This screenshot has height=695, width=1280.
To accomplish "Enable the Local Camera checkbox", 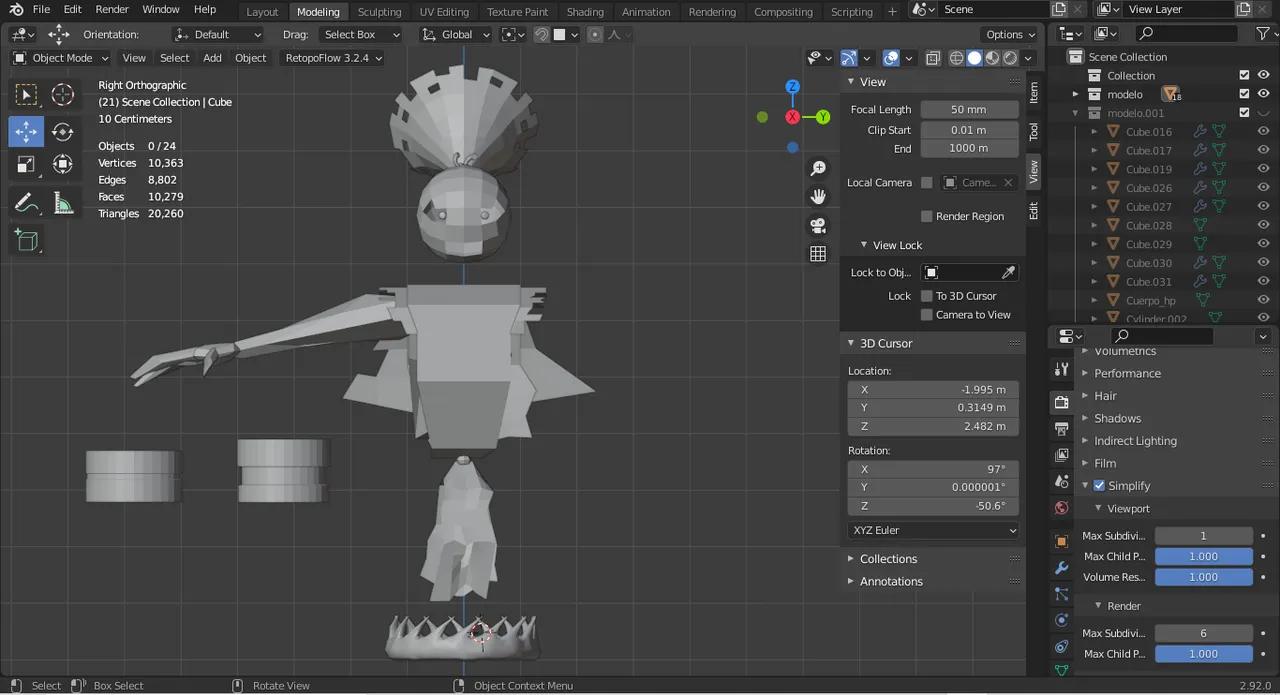I will [x=927, y=183].
